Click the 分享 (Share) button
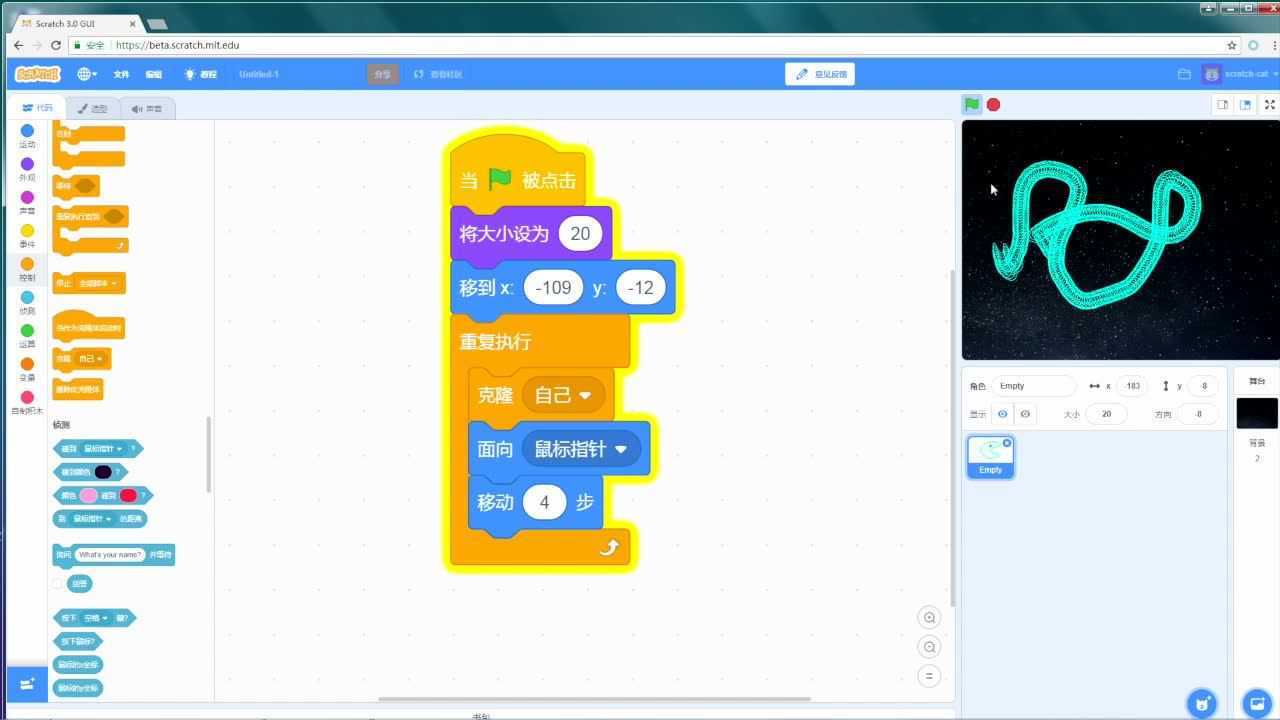 coord(381,73)
